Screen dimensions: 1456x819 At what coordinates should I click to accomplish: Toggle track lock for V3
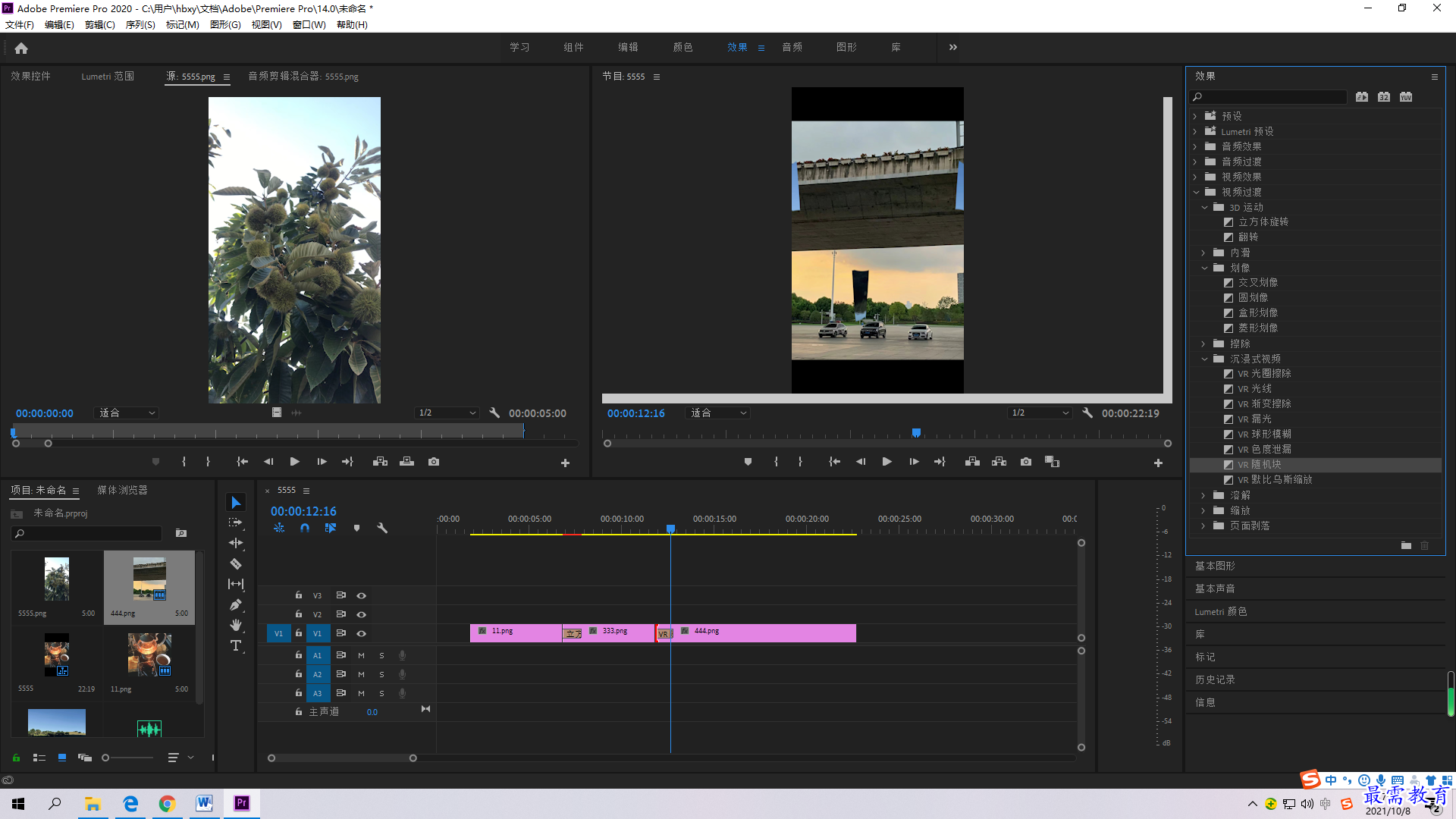299,595
